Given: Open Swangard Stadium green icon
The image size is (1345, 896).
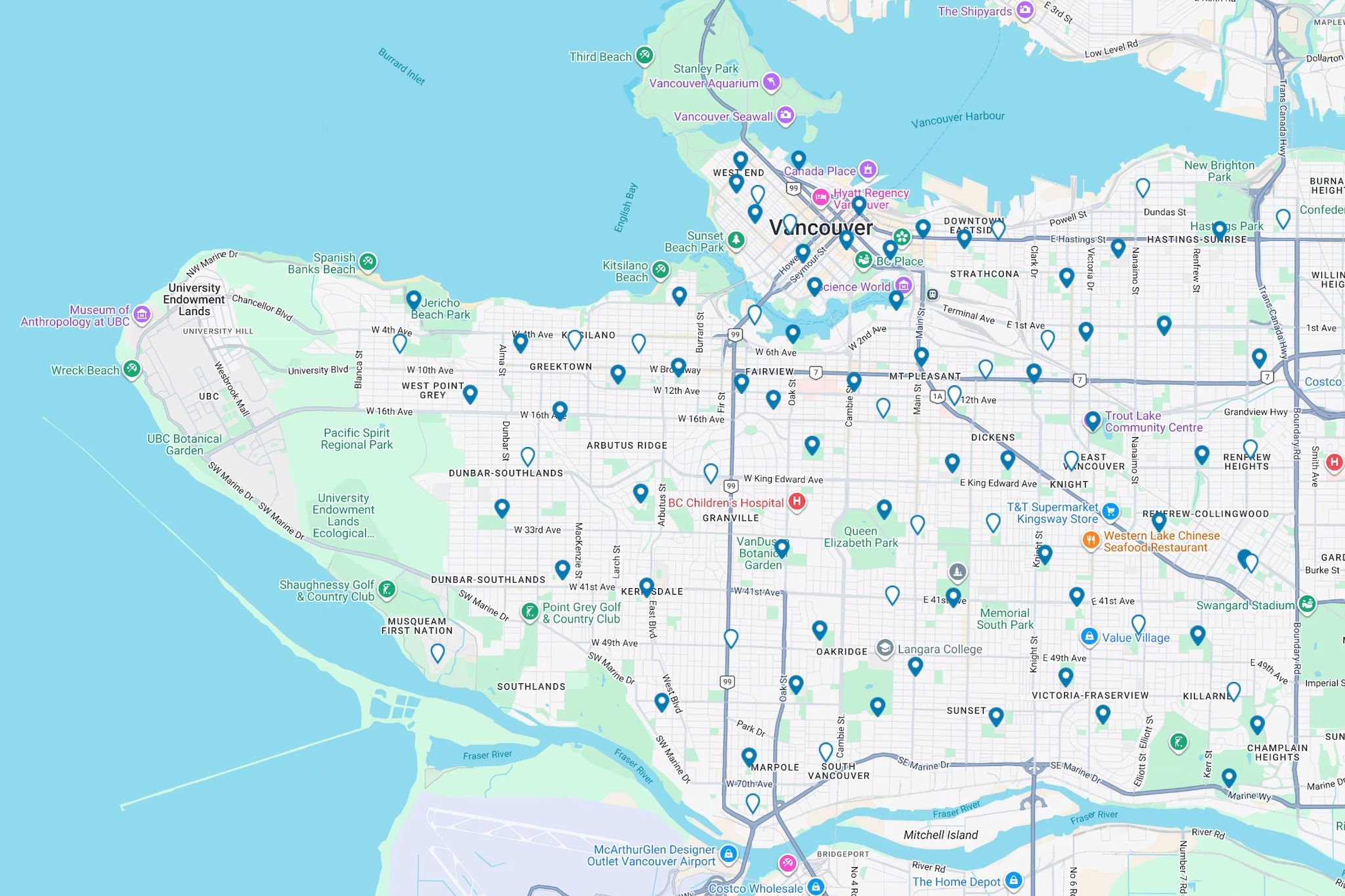Looking at the screenshot, I should 1308,604.
